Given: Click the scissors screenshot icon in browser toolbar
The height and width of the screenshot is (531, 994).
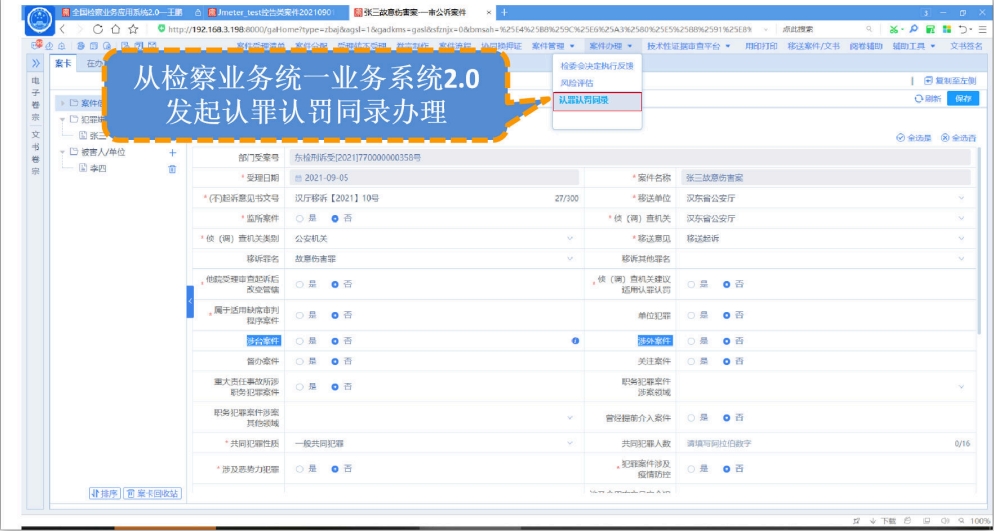Looking at the screenshot, I should (894, 29).
